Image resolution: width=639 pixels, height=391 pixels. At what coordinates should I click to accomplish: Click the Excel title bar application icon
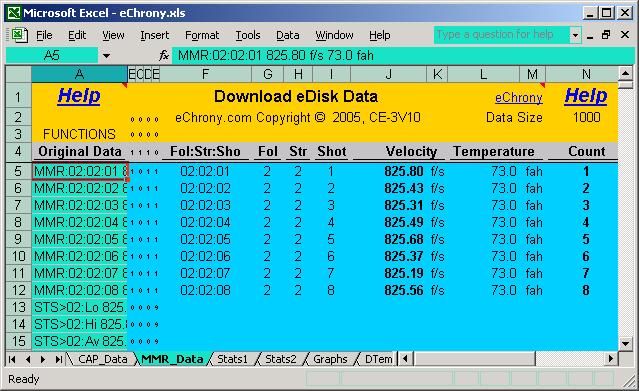[x=13, y=13]
